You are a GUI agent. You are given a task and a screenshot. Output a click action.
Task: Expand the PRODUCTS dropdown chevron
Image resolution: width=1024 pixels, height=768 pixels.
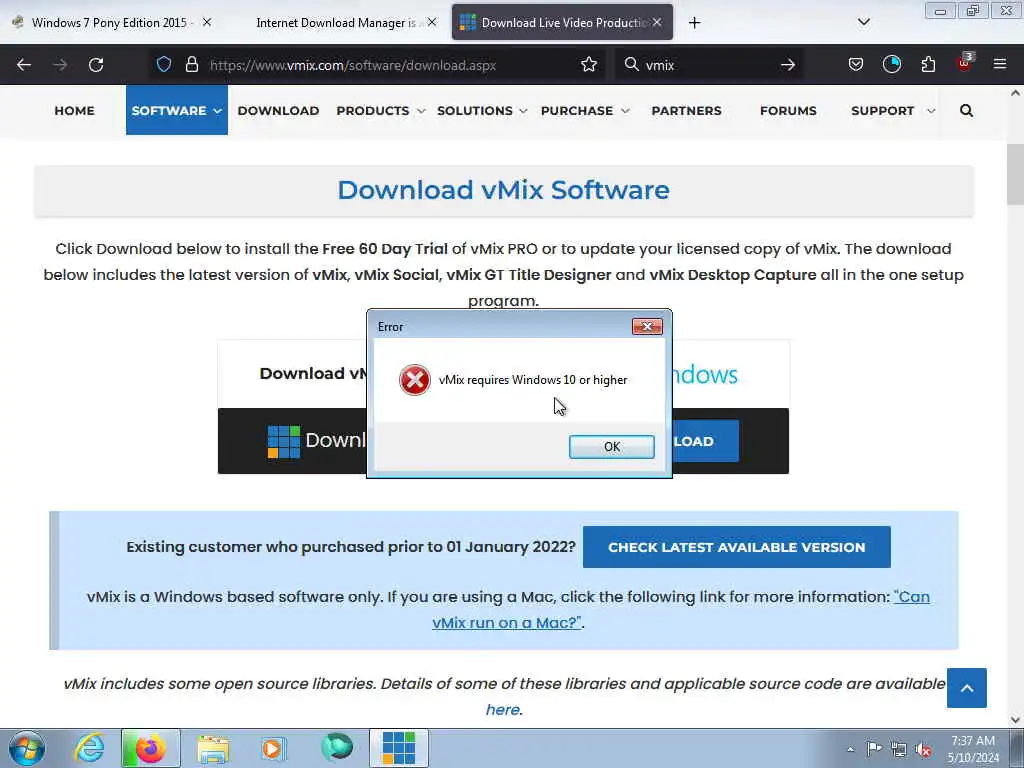(421, 111)
